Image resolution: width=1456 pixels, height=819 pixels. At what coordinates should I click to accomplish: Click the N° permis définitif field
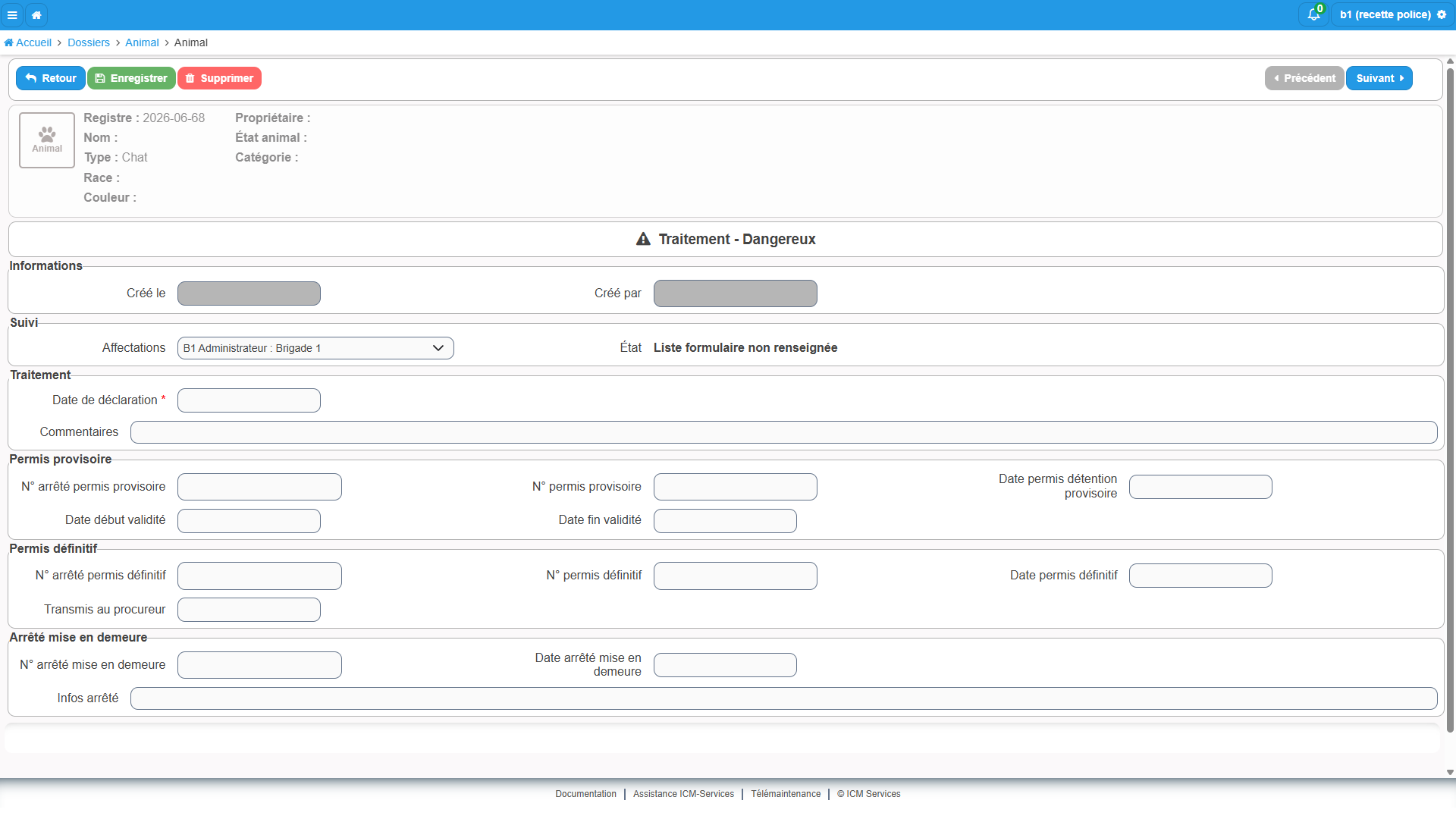[736, 576]
